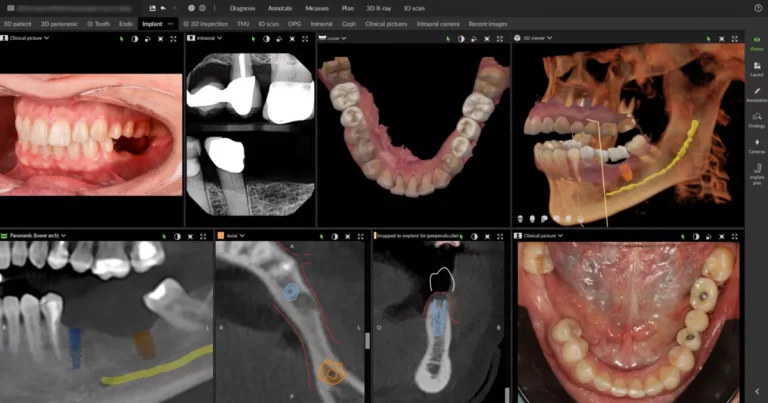Open the Diagnose menu
This screenshot has height=403, width=768.
click(x=243, y=7)
